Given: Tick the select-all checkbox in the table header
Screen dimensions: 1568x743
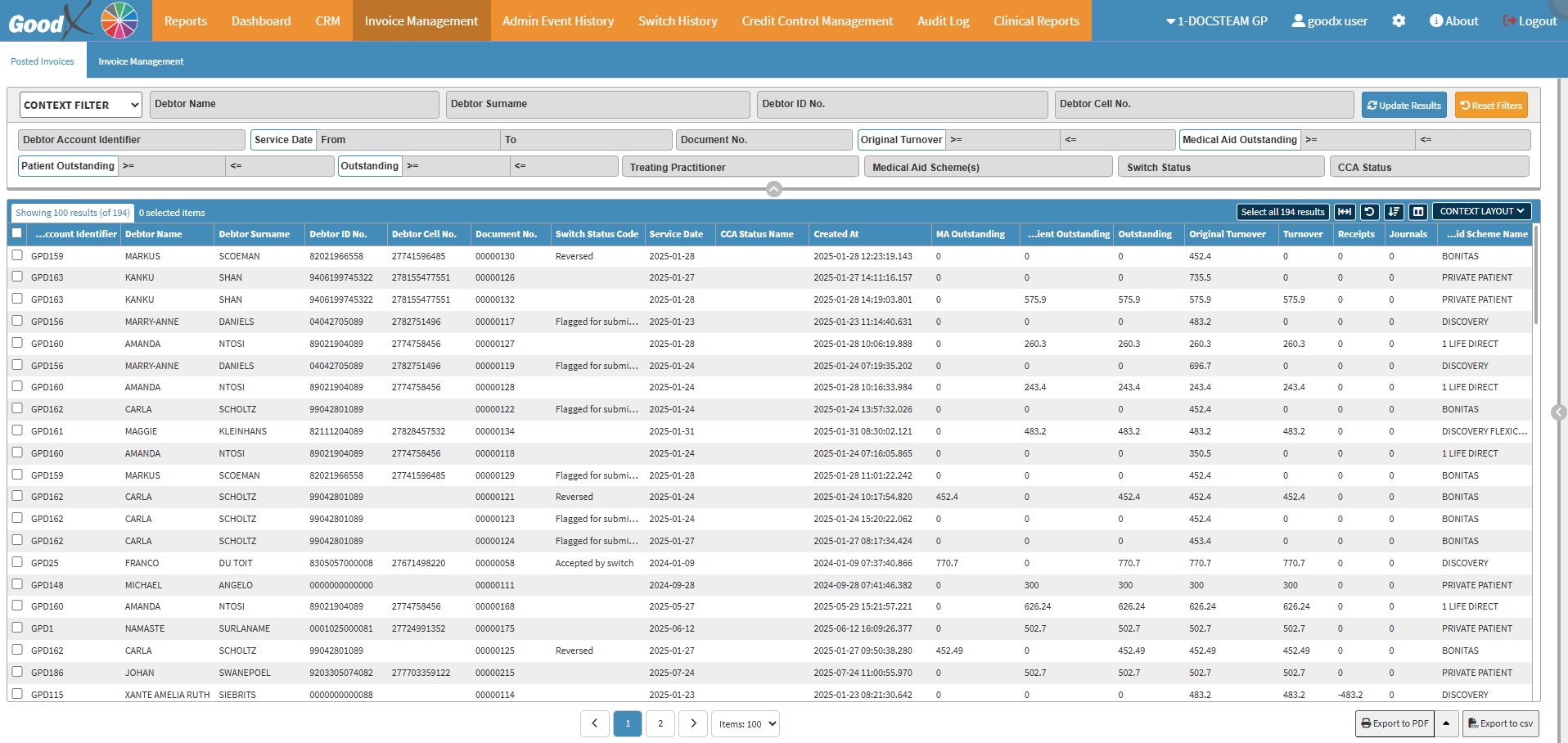Looking at the screenshot, I should point(17,233).
